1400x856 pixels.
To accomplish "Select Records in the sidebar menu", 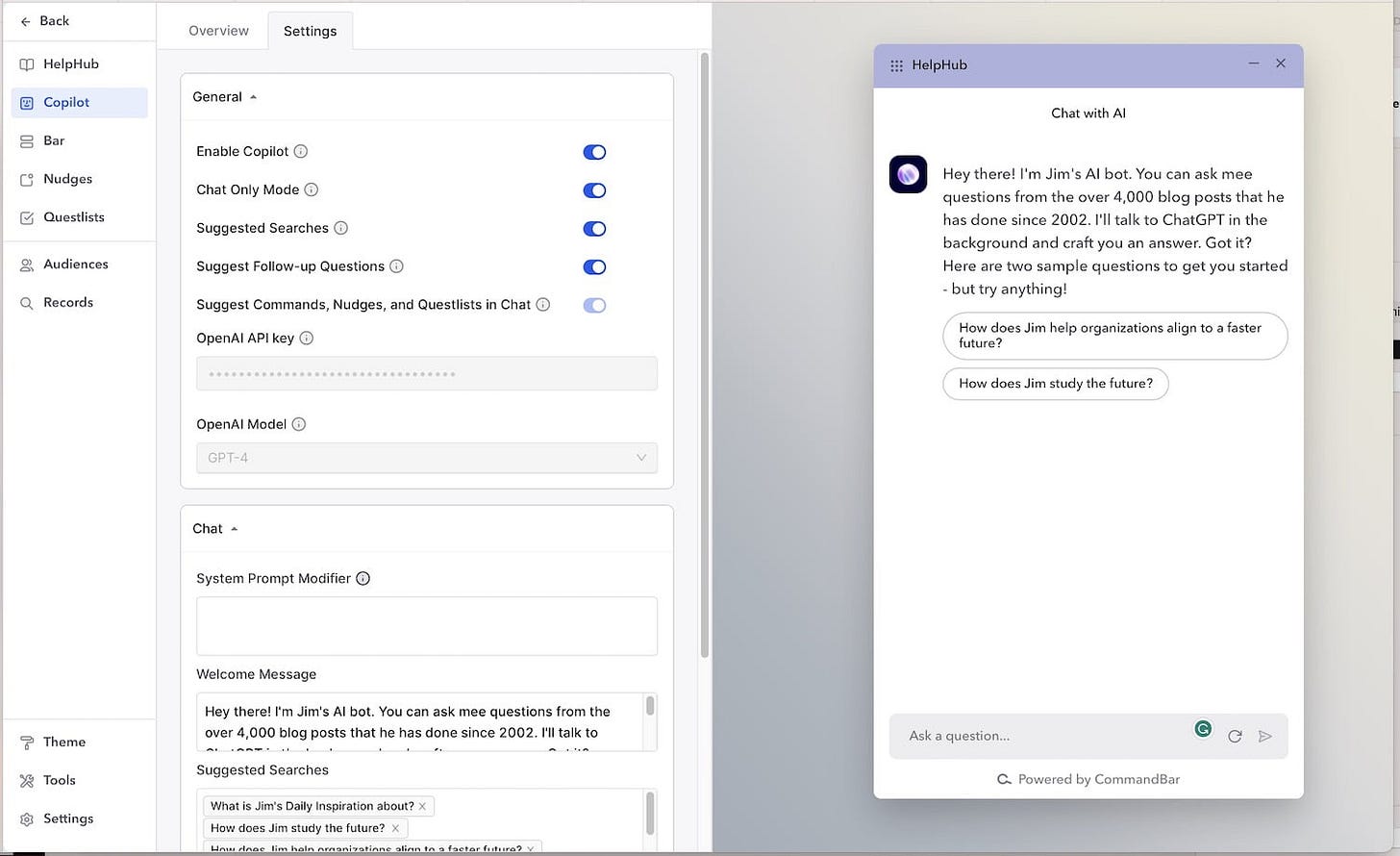I will tap(80, 303).
